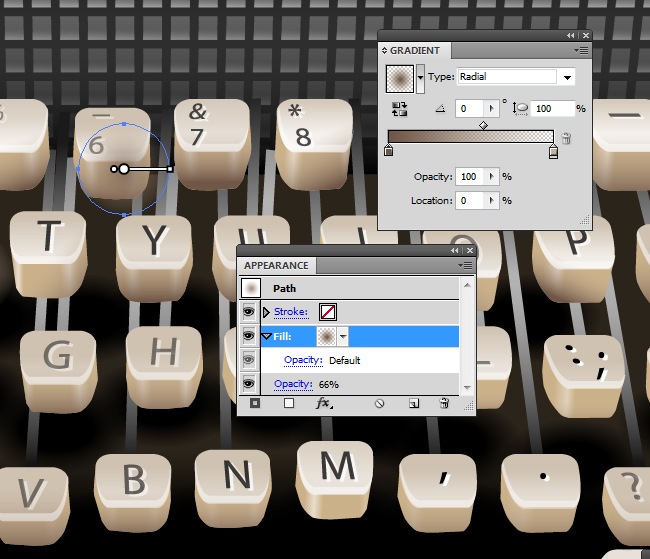Click Add New Fill icon in Appearance
This screenshot has width=650, height=559.
[x=289, y=404]
